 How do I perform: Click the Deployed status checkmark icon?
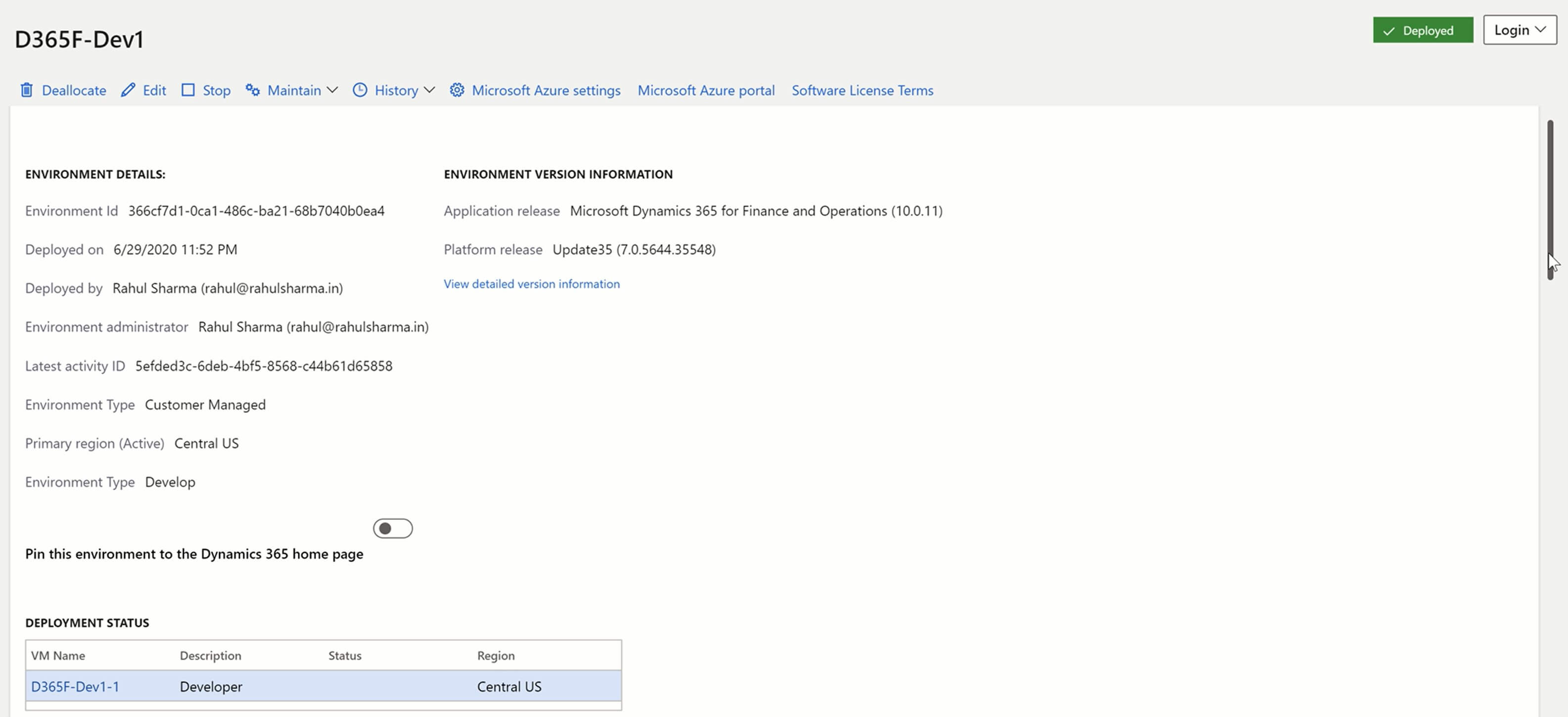point(1388,31)
